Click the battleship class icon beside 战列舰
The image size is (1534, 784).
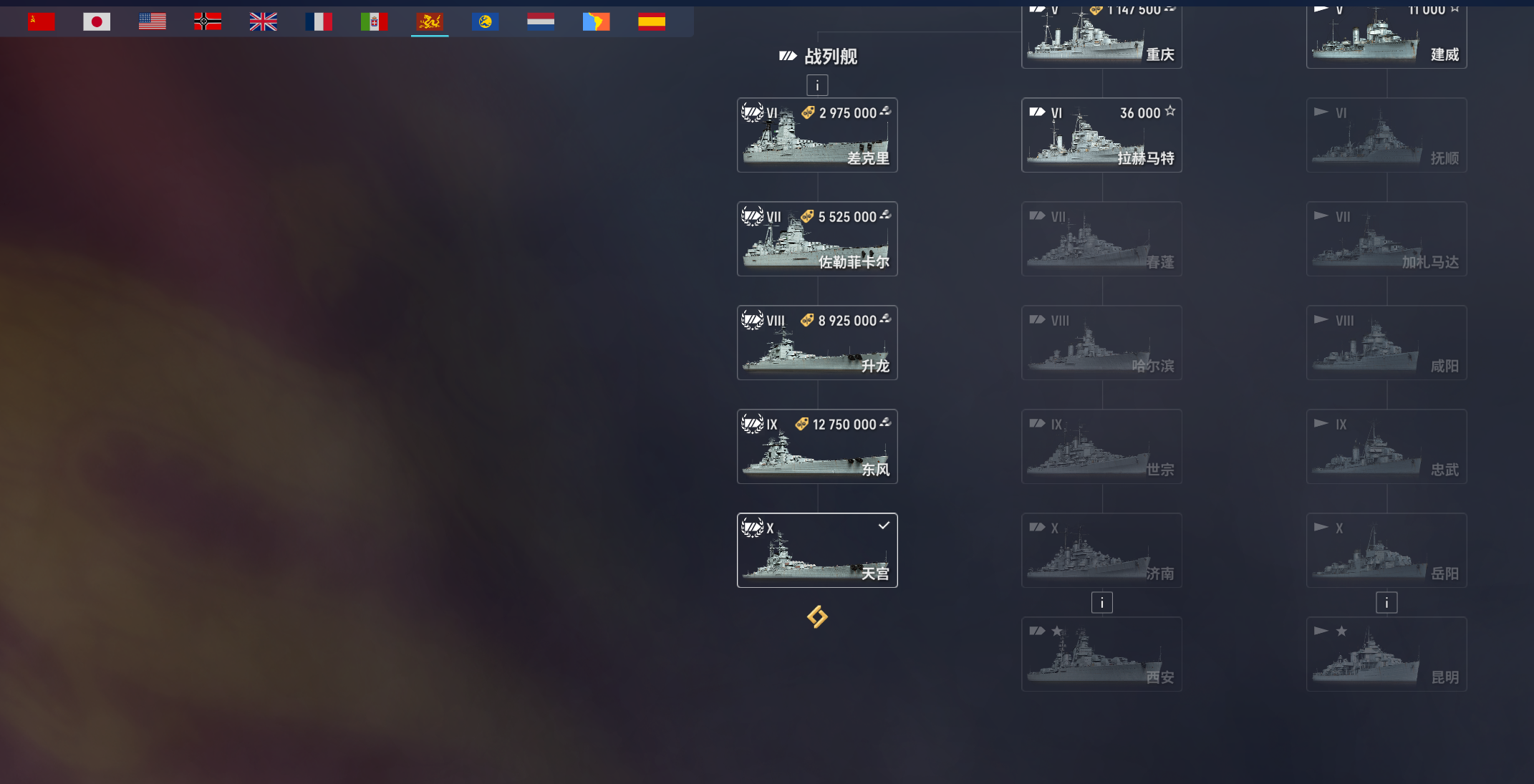pyautogui.click(x=788, y=56)
